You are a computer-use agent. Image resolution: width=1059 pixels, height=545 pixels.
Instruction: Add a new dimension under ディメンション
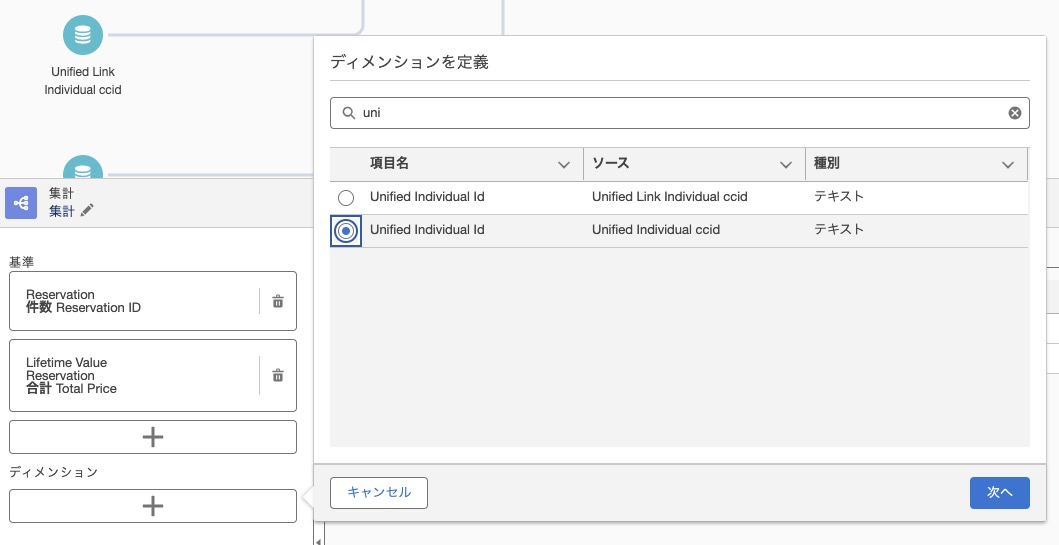click(x=153, y=506)
